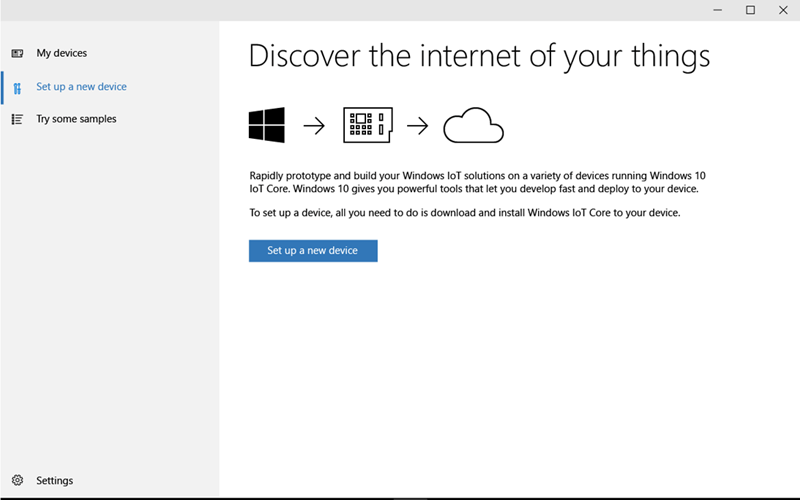Click the paragraph starting Rapidly prototype and build

click(x=478, y=182)
